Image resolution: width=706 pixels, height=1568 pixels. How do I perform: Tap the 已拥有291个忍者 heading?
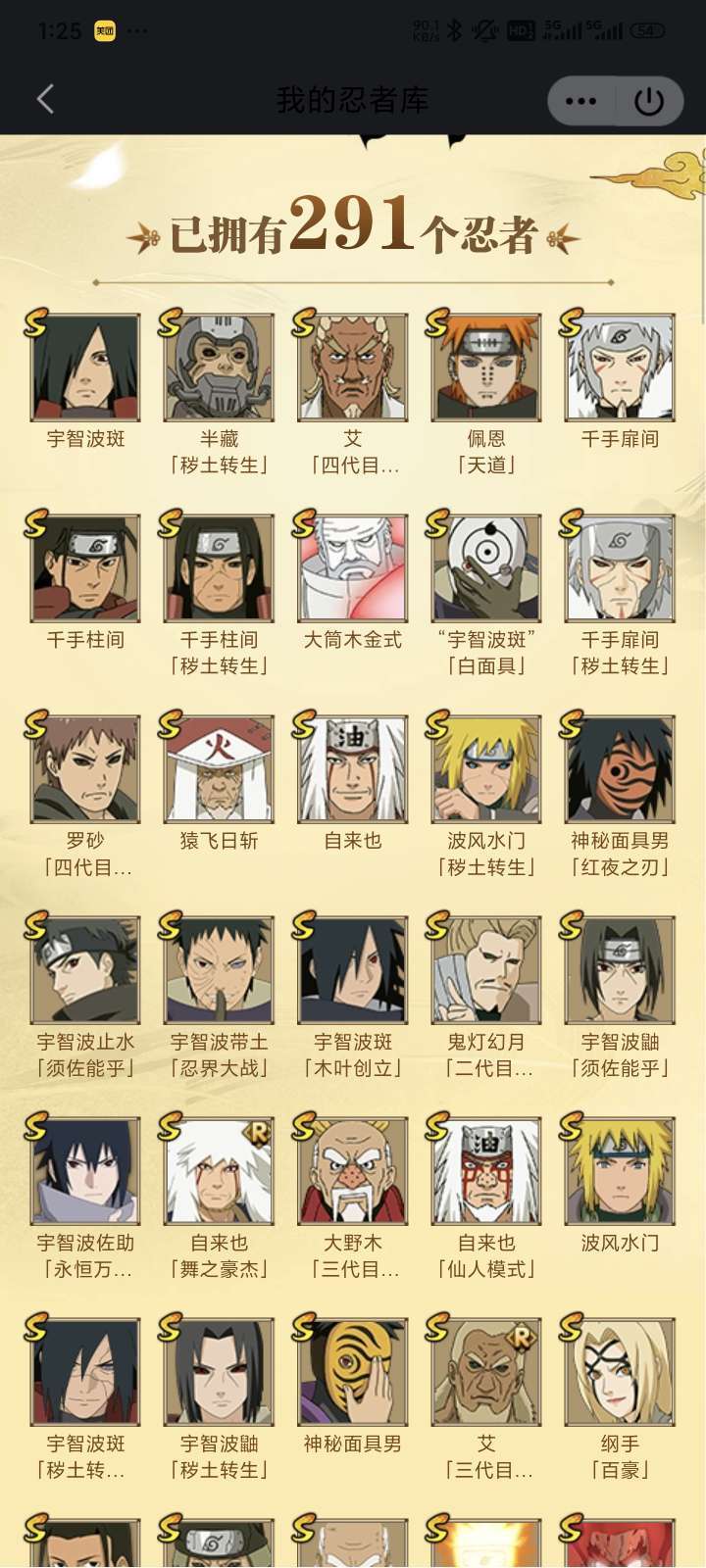[x=353, y=226]
